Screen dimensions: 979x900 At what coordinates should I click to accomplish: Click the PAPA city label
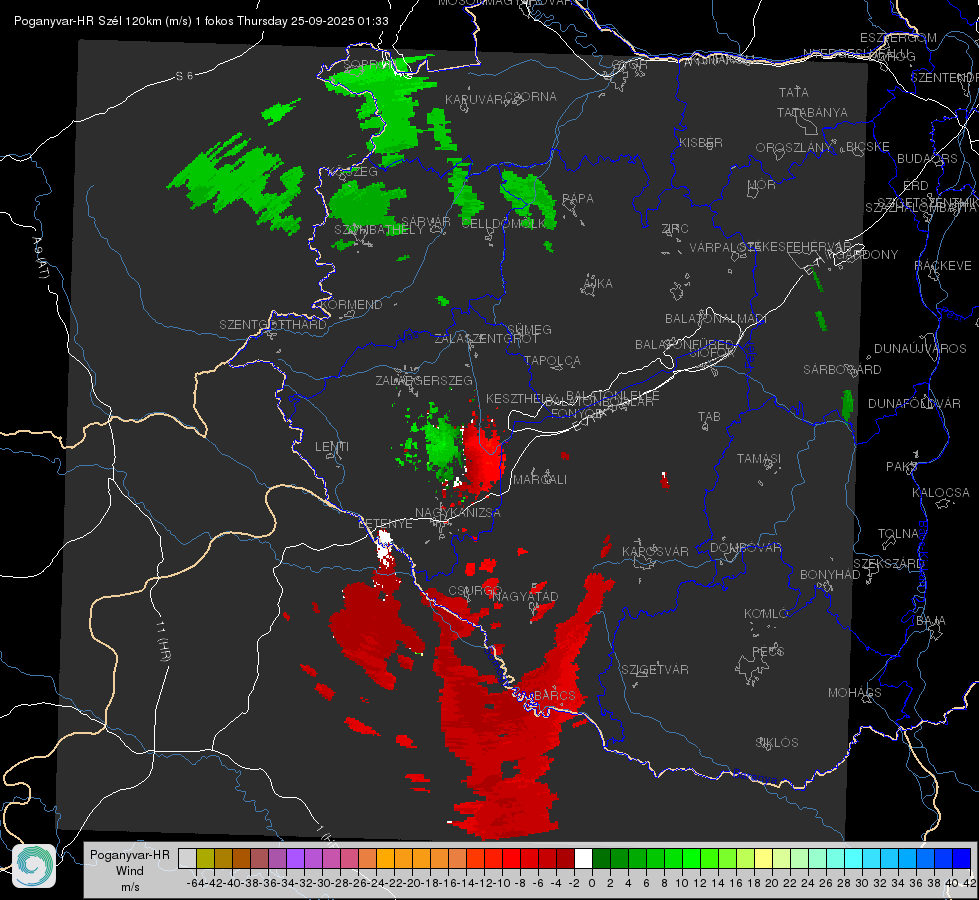(x=578, y=198)
